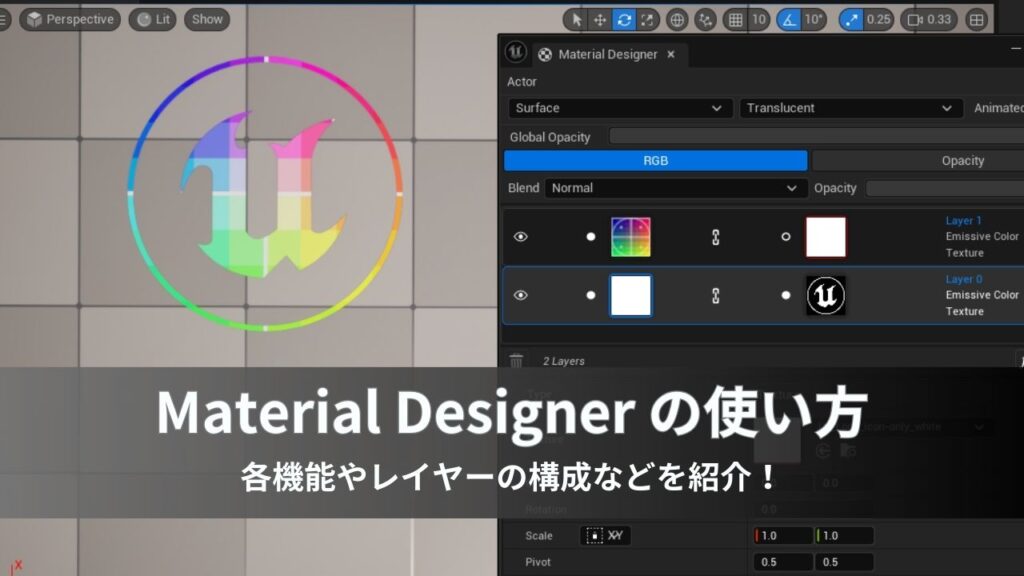The width and height of the screenshot is (1024, 576).
Task: Select the Scale tool
Action: tap(646, 18)
